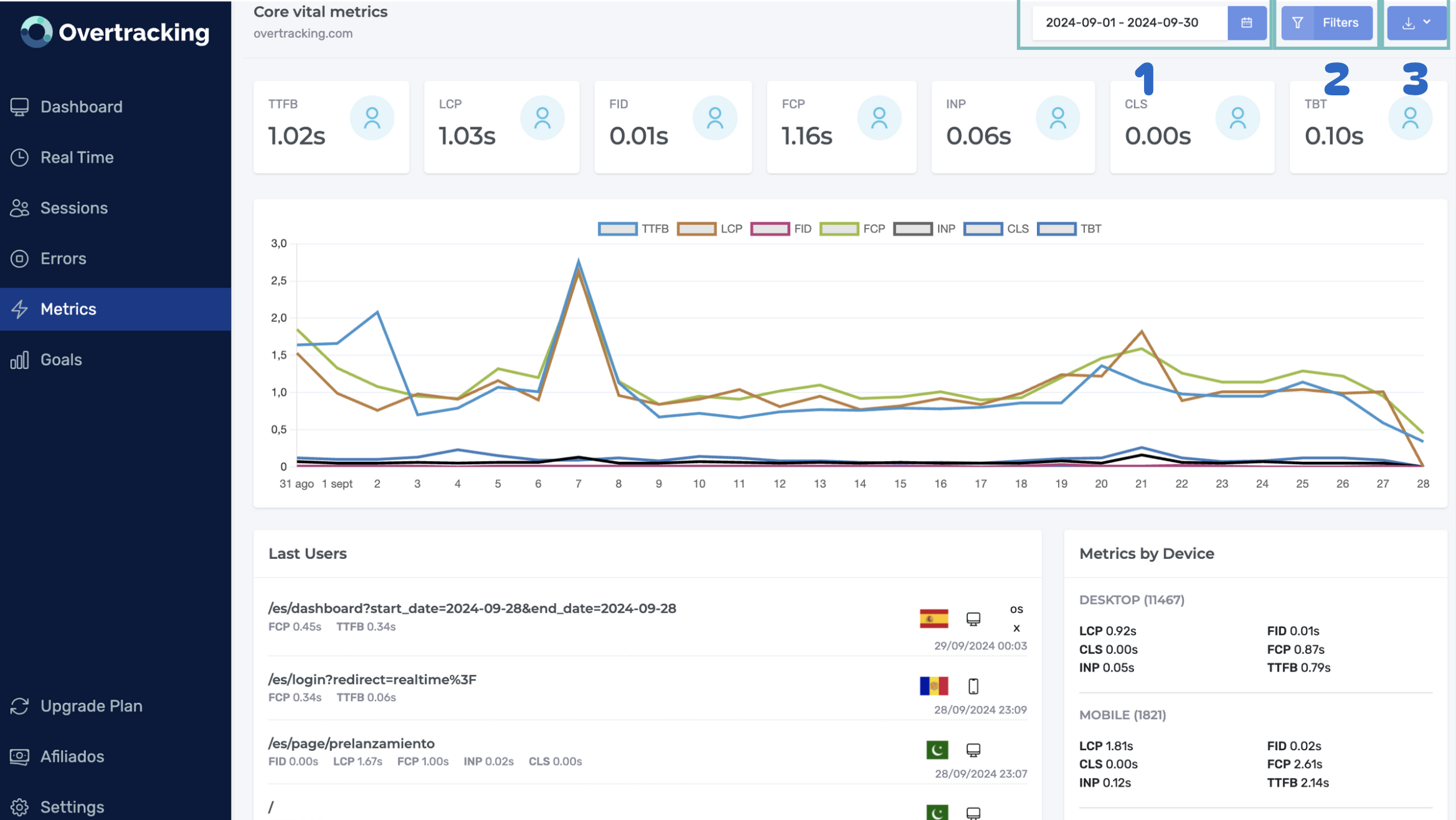Expand the download export dropdown
The width and height of the screenshot is (1456, 820).
pyautogui.click(x=1417, y=23)
